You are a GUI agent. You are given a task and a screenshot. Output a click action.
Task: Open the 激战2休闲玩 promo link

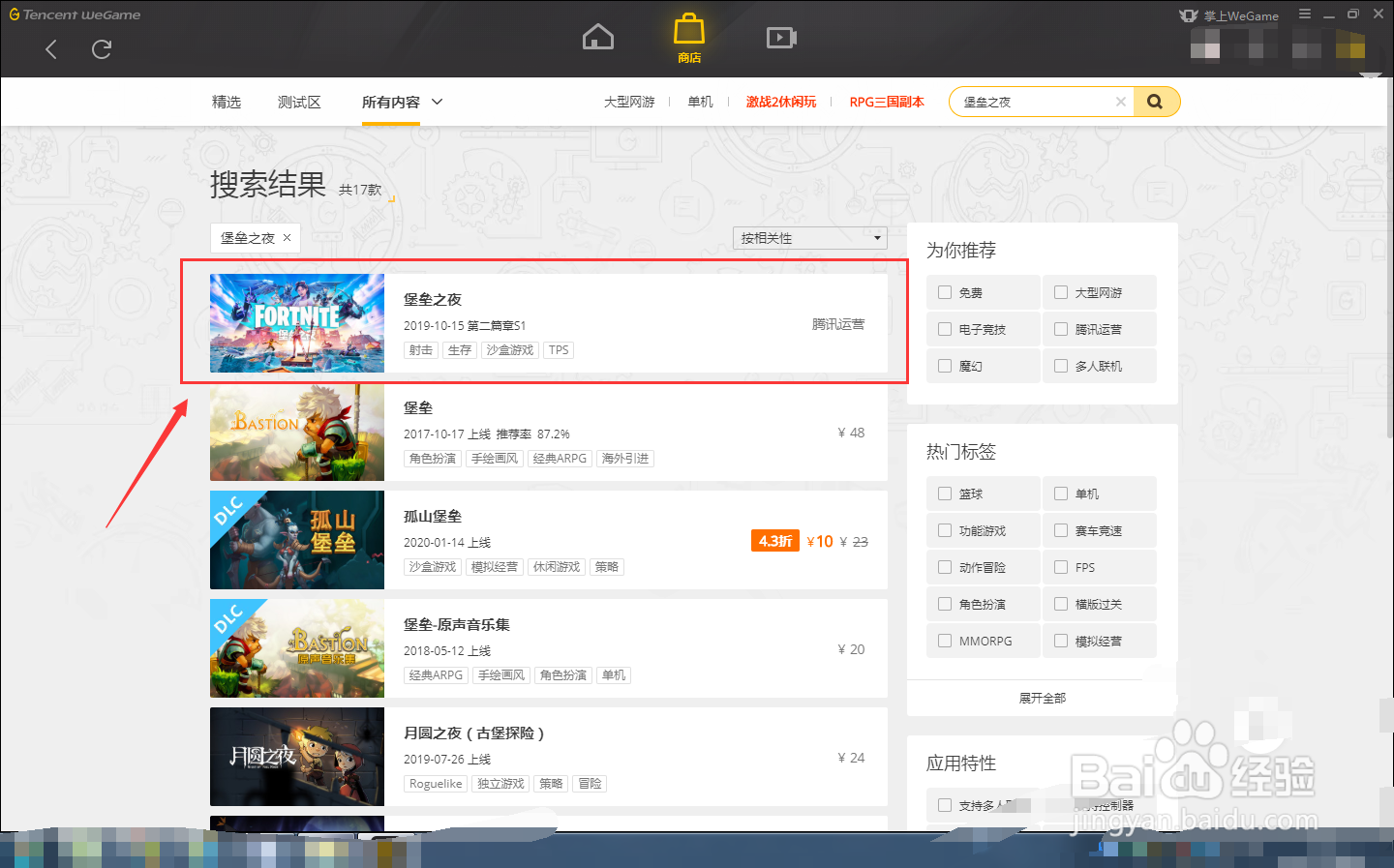pos(781,102)
